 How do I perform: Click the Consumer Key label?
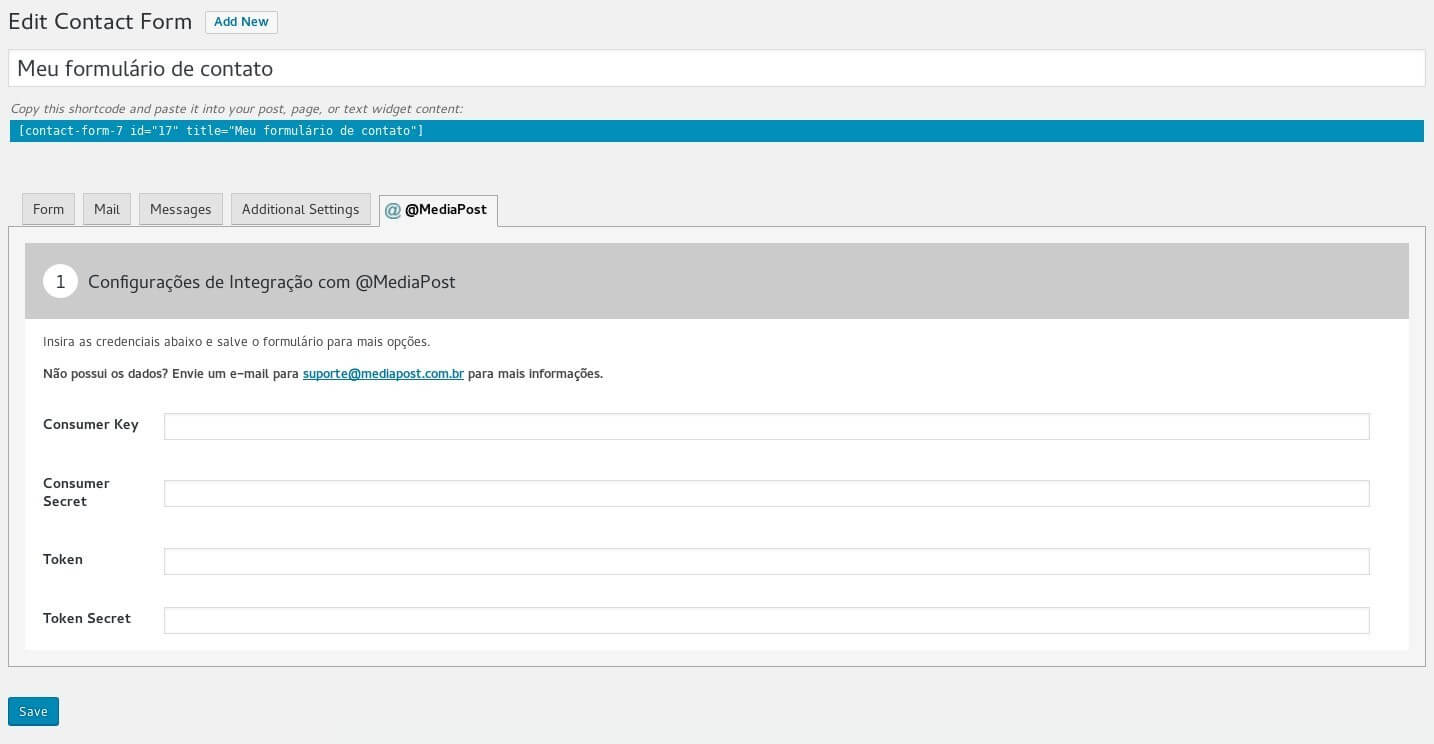(91, 424)
